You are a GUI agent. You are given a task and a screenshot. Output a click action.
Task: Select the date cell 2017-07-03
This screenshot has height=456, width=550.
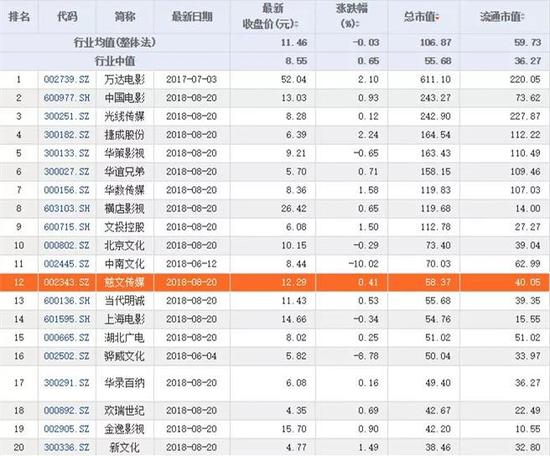coord(192,80)
